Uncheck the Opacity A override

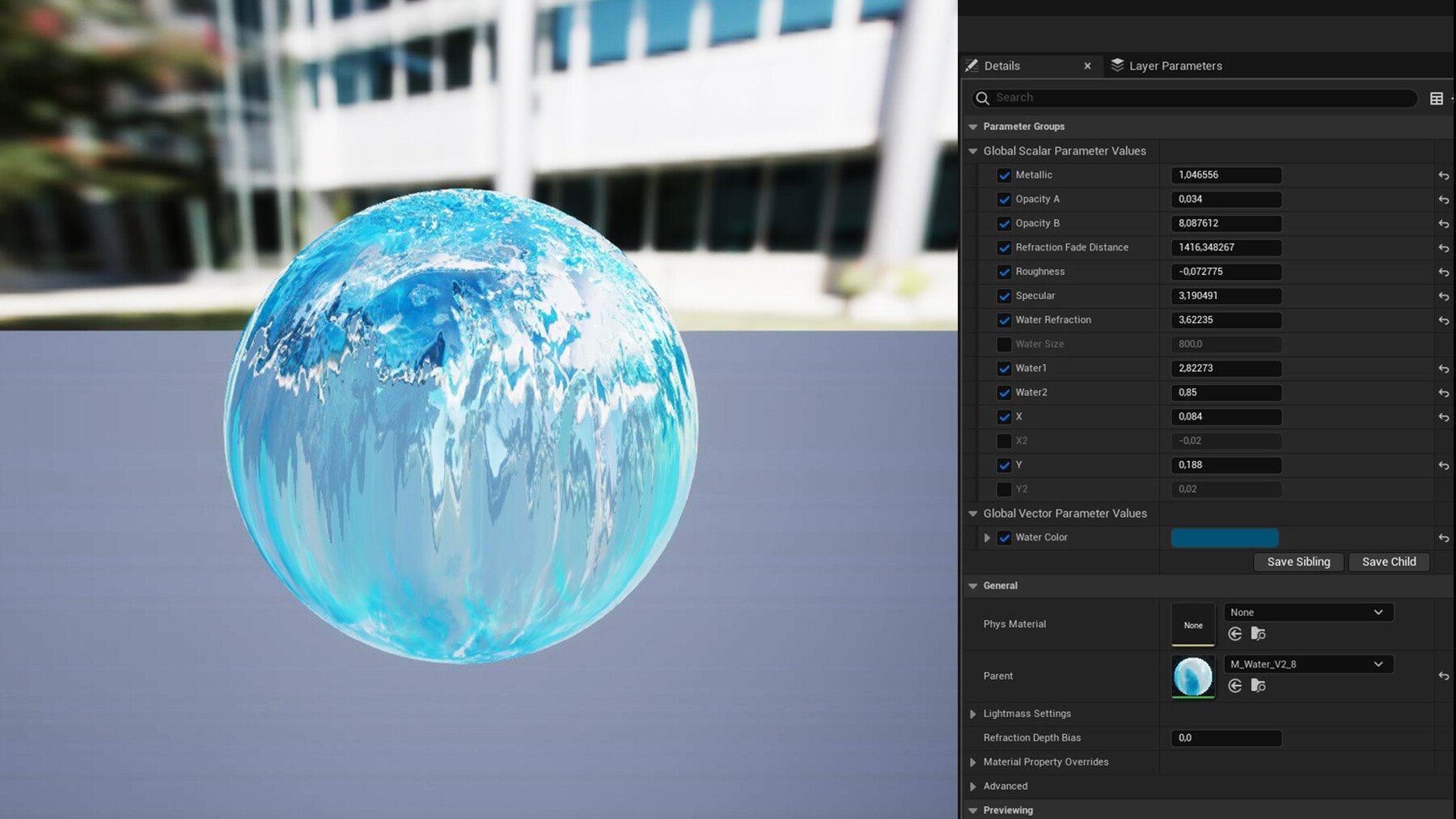click(x=1004, y=199)
